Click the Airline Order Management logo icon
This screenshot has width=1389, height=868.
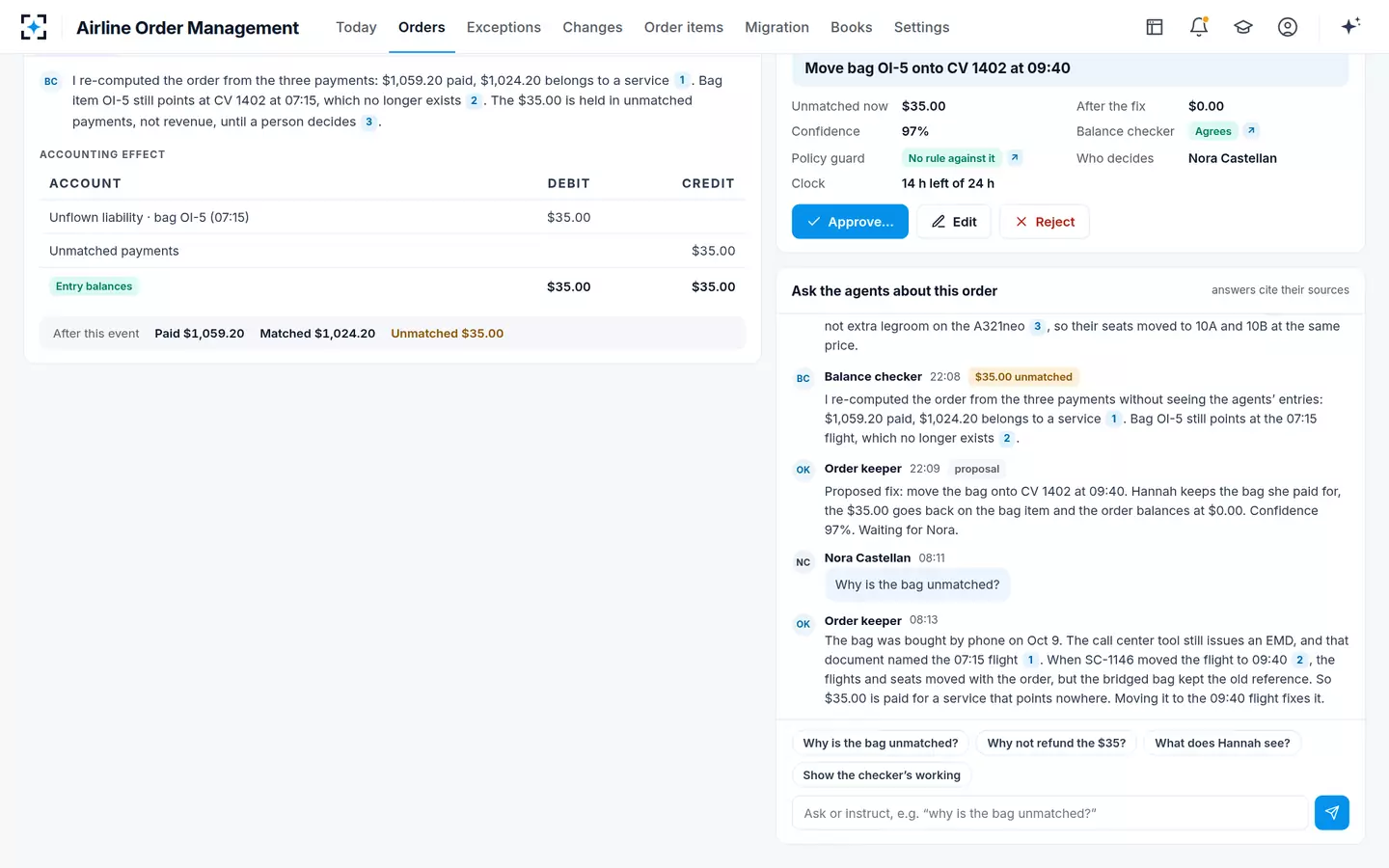(34, 27)
